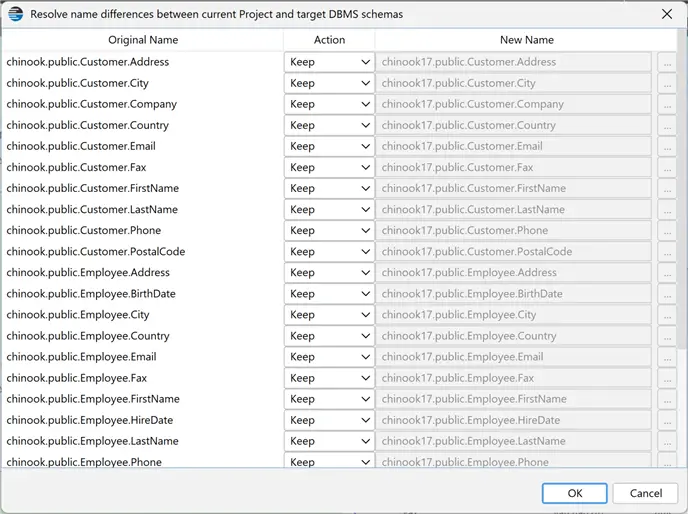
Task: Click the New Name column header
Action: 527,40
